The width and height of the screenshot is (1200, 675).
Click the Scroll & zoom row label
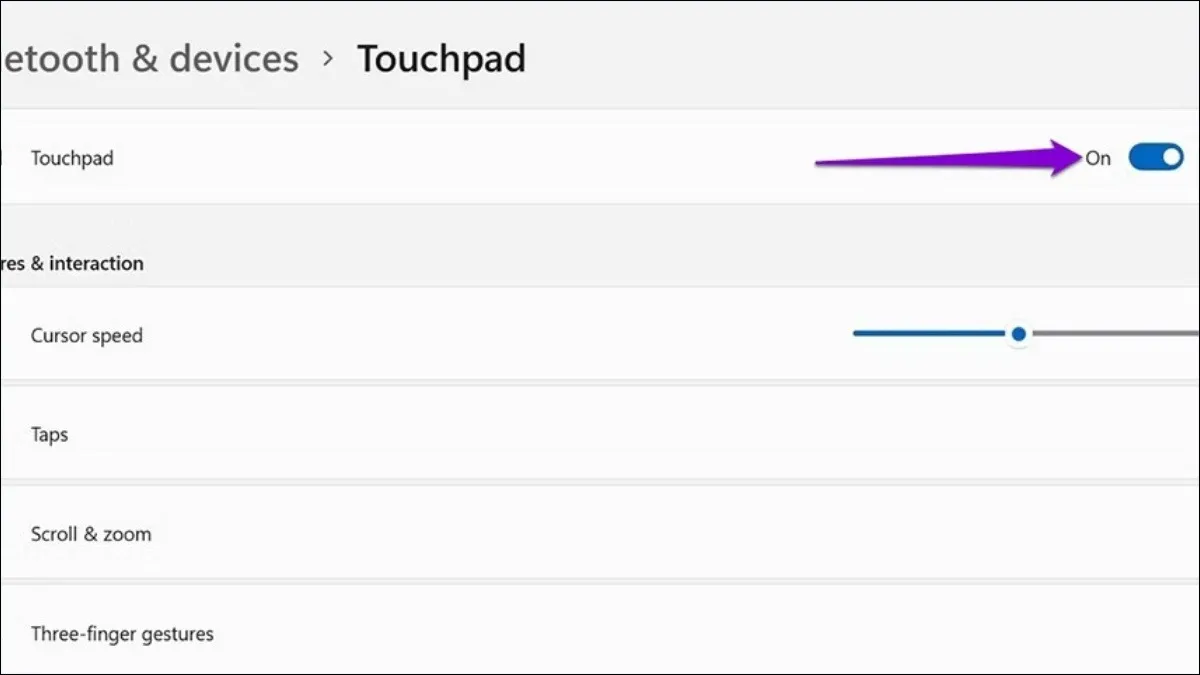[x=91, y=533]
